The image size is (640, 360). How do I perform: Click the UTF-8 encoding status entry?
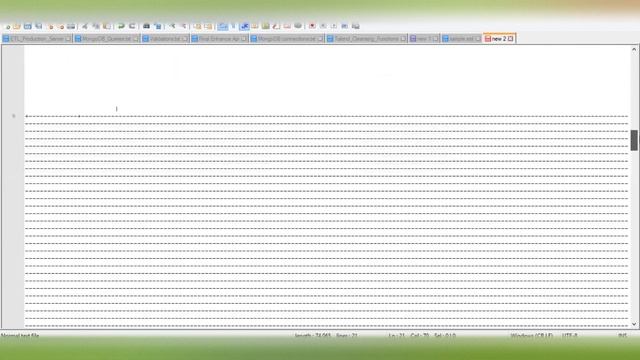click(570, 336)
